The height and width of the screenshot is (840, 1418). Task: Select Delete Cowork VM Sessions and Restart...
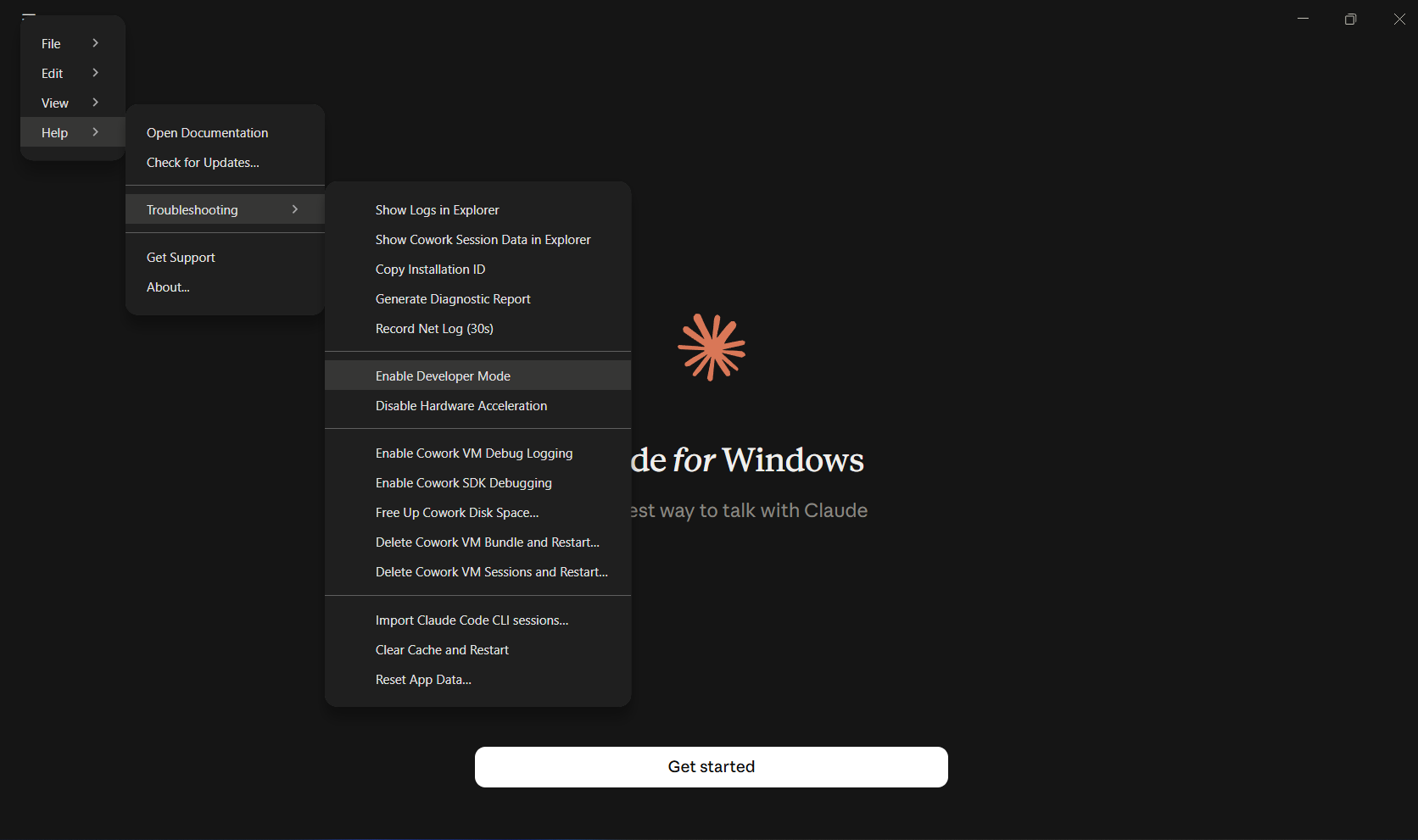click(x=477, y=571)
